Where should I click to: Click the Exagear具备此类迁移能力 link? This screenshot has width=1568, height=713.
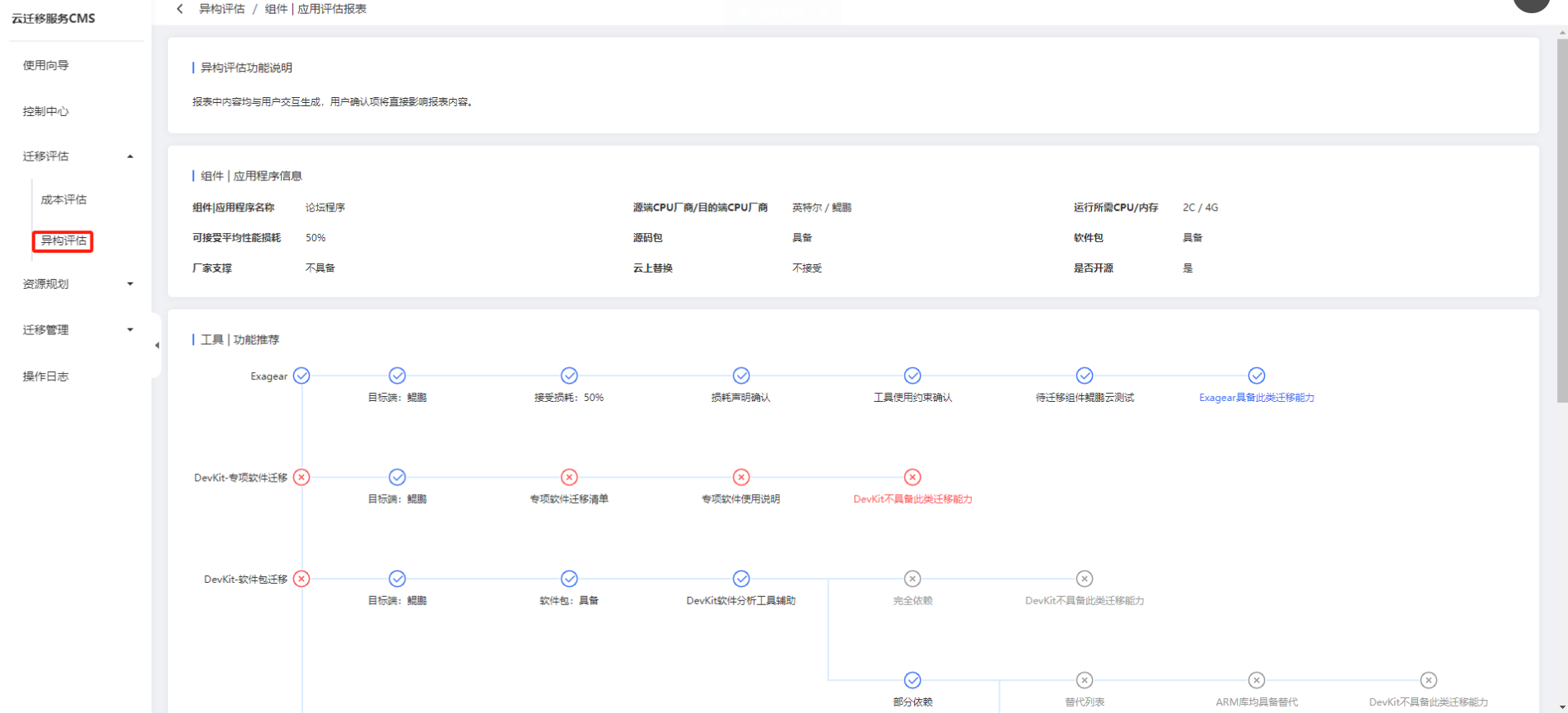pyautogui.click(x=1256, y=398)
